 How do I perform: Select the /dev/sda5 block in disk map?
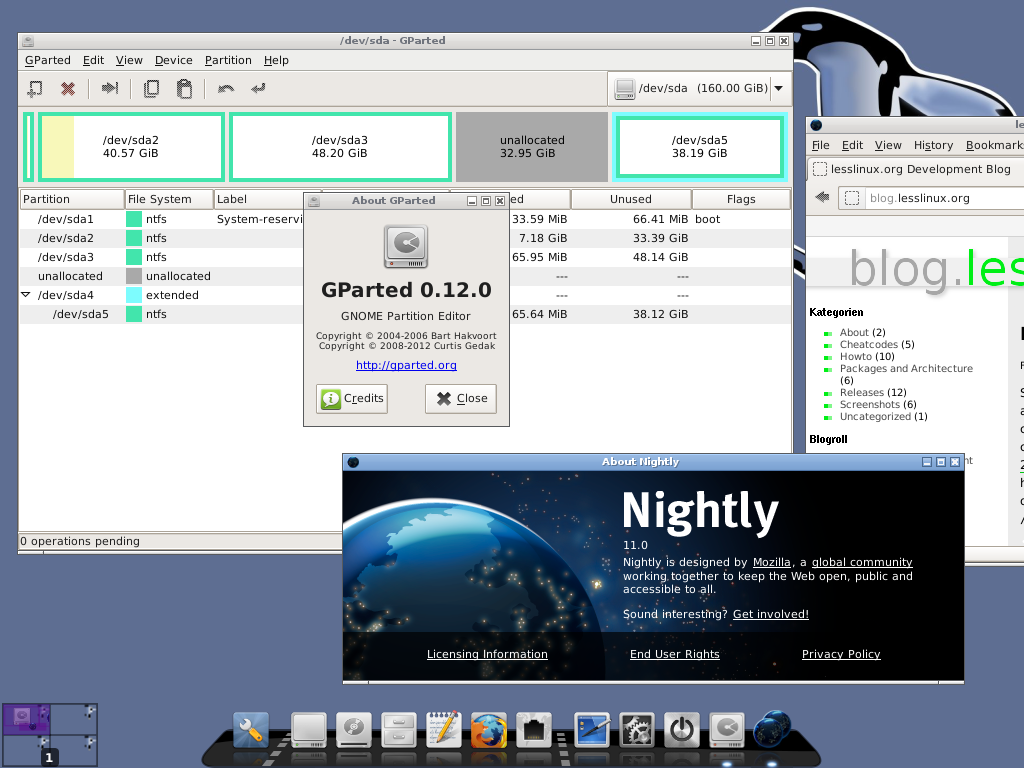tap(699, 147)
